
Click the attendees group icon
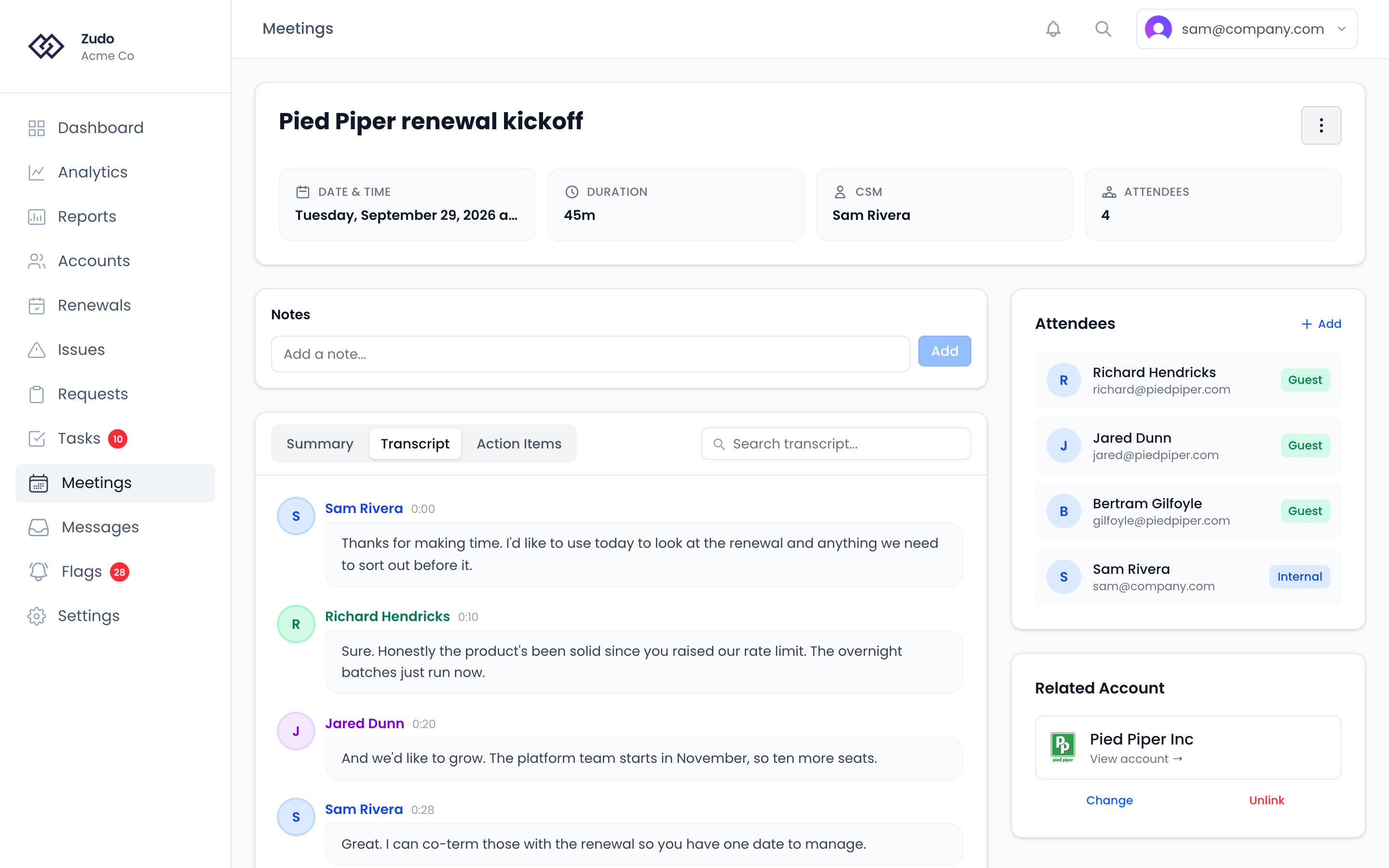pyautogui.click(x=1109, y=192)
